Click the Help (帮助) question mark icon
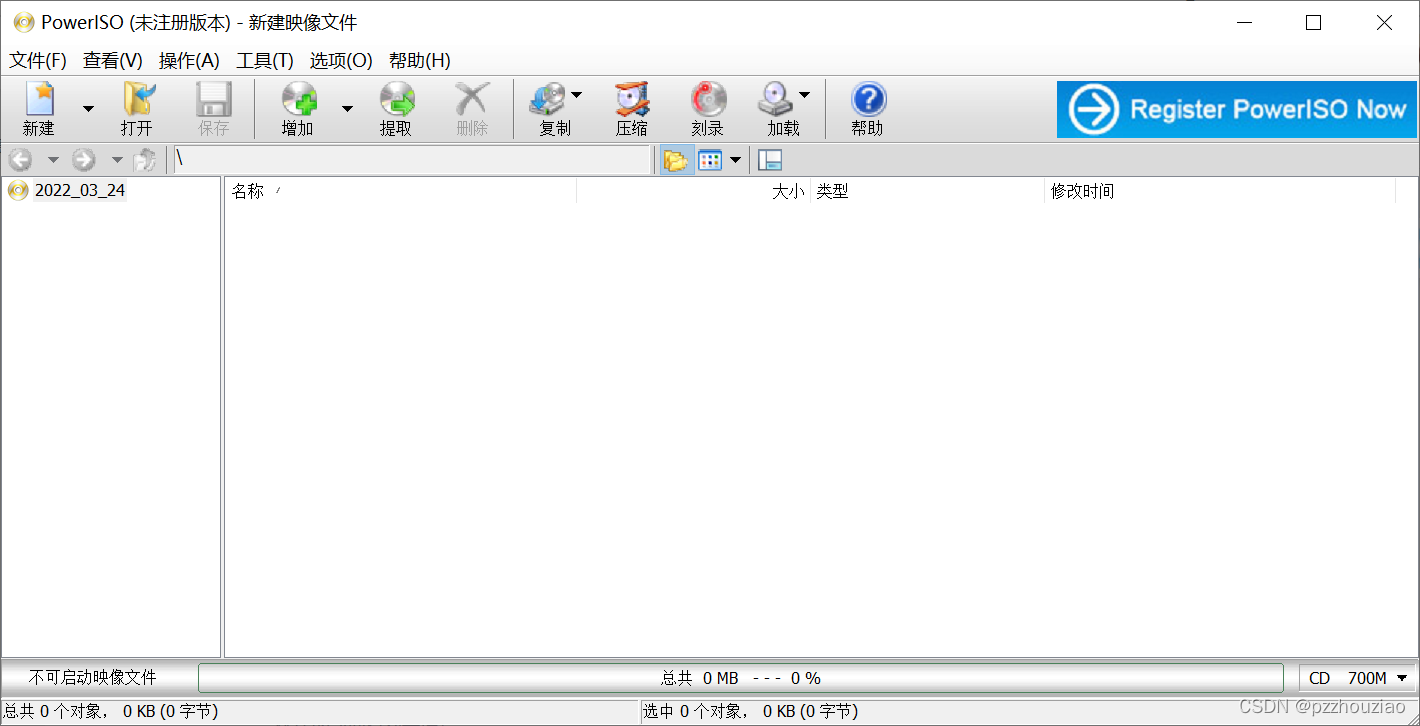The height and width of the screenshot is (726, 1420). pyautogui.click(x=868, y=100)
